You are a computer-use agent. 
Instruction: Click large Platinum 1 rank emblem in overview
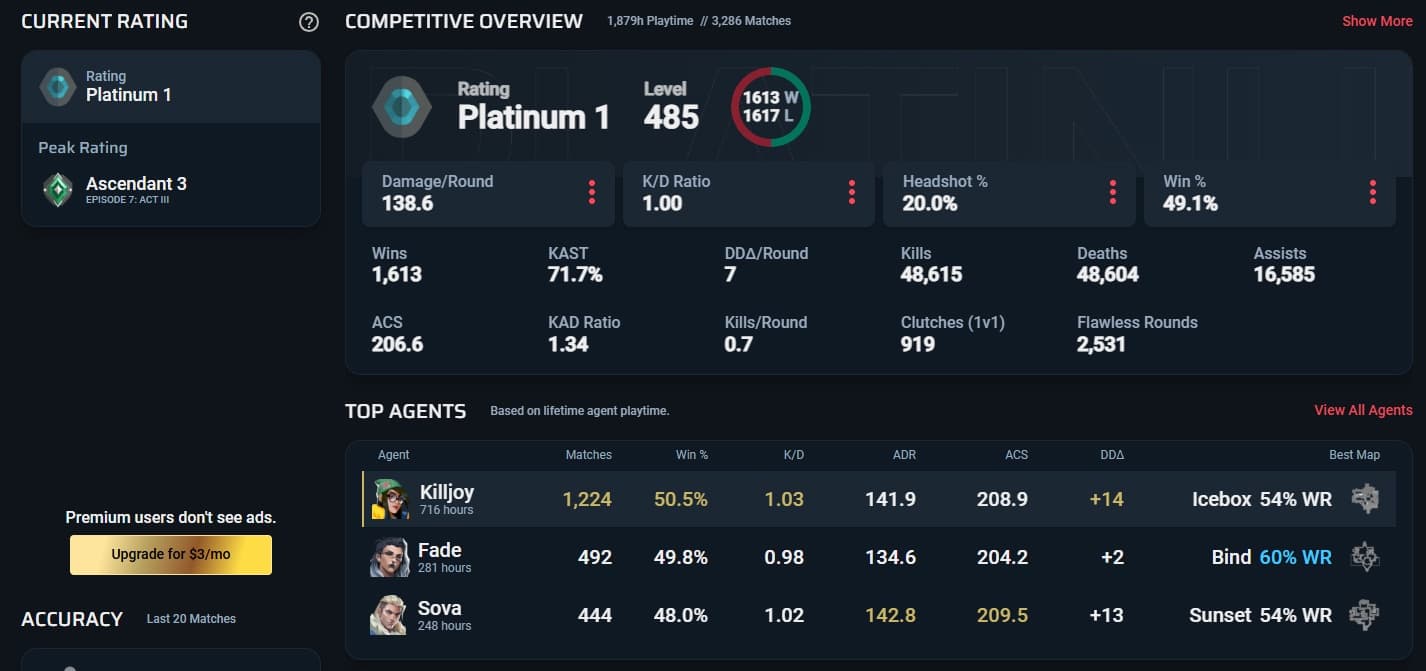point(402,105)
